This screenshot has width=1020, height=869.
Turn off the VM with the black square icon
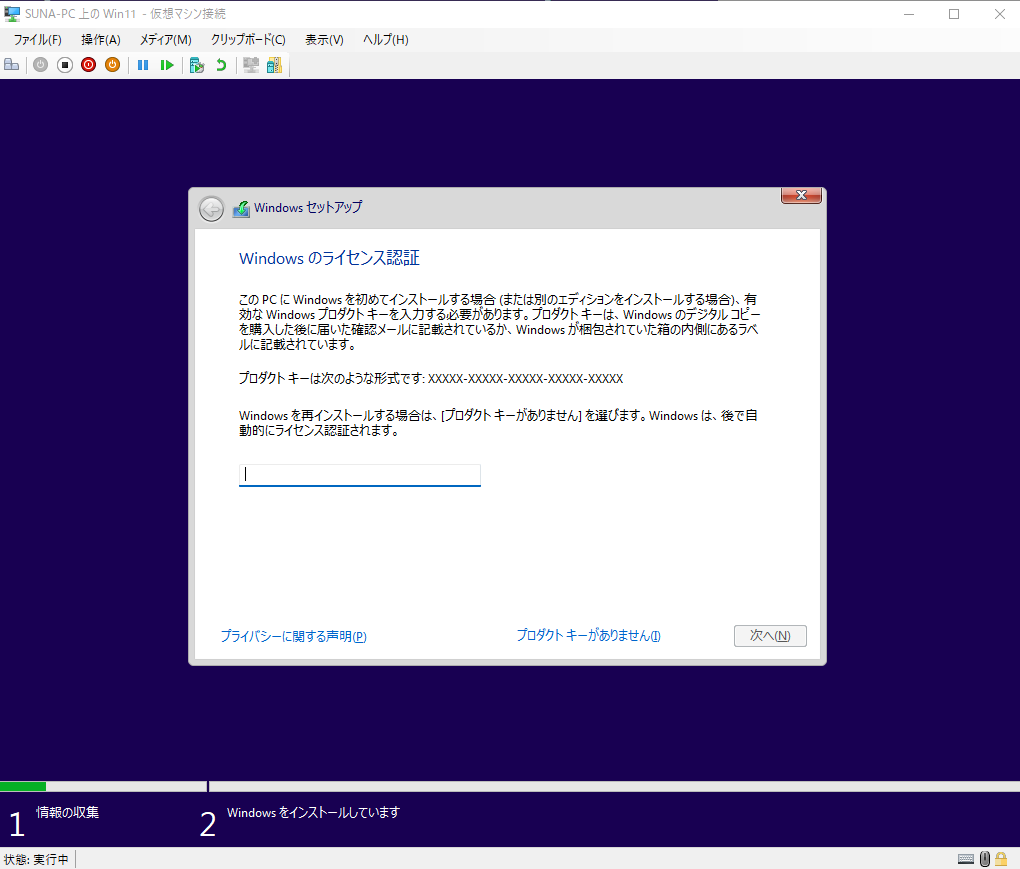pos(64,64)
